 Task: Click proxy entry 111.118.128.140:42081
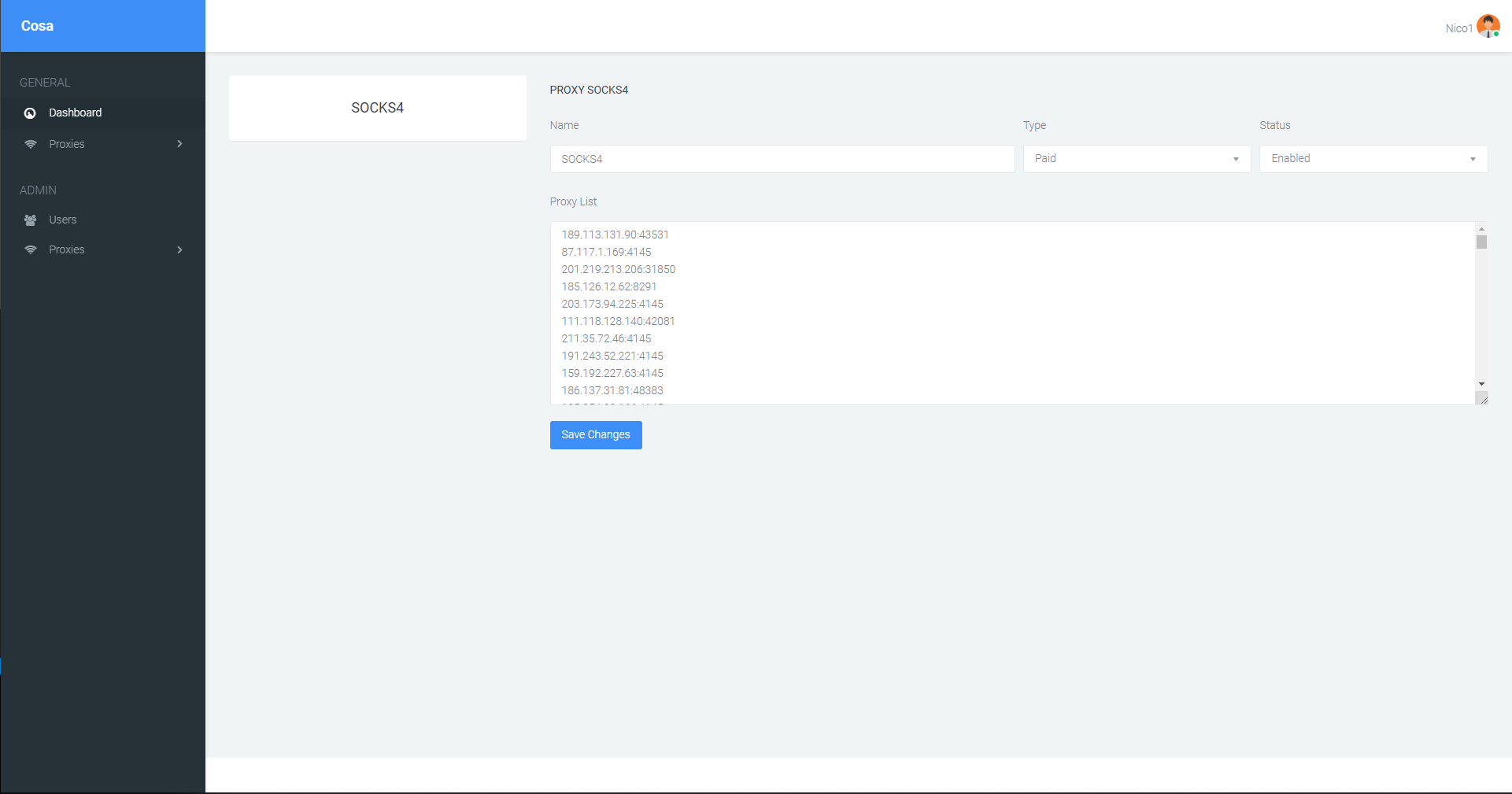coord(618,321)
